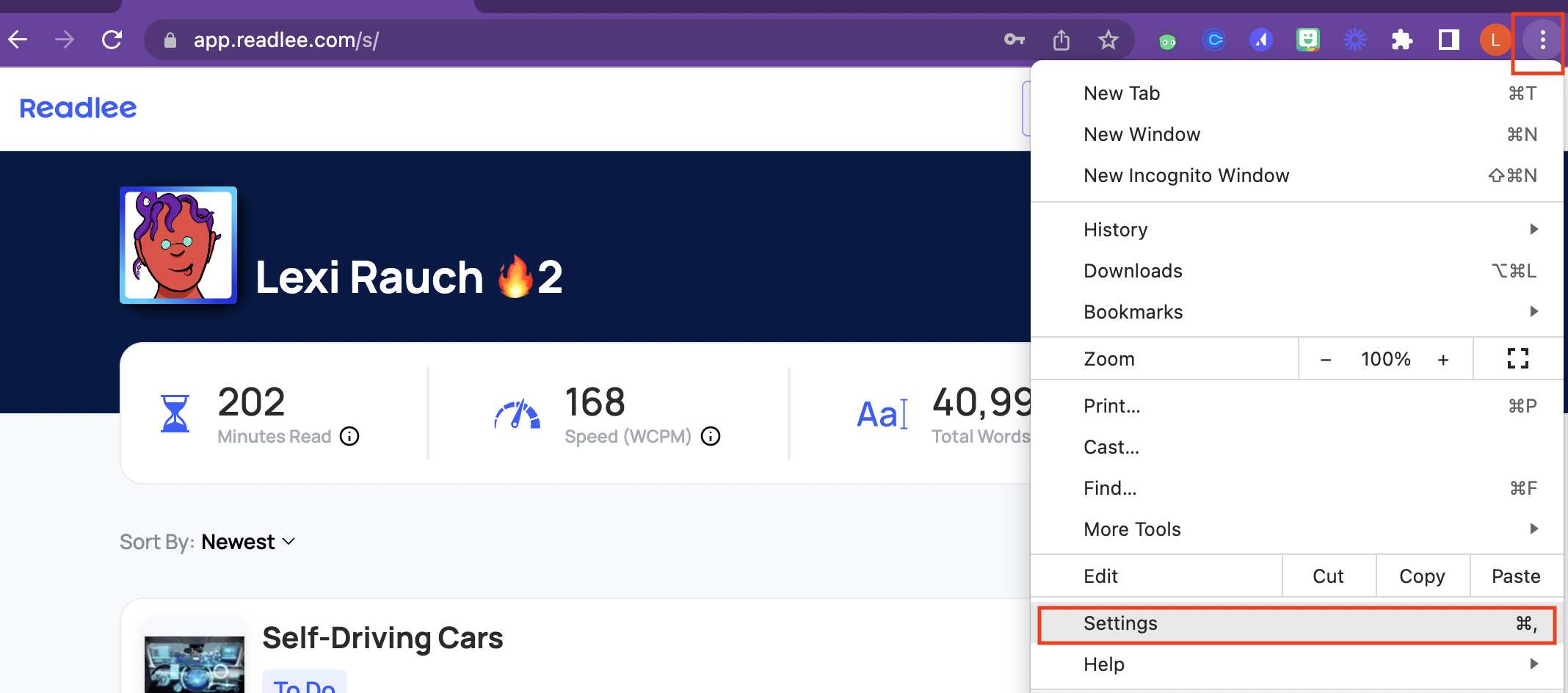Click the speedometer icon beside Speed

pyautogui.click(x=518, y=414)
